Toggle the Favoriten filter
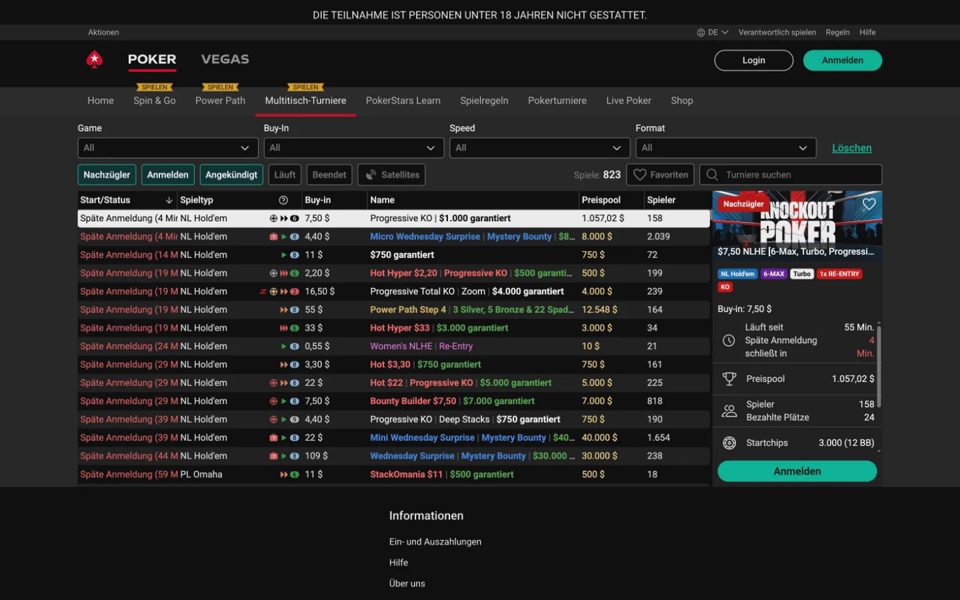The image size is (960, 600). click(660, 174)
